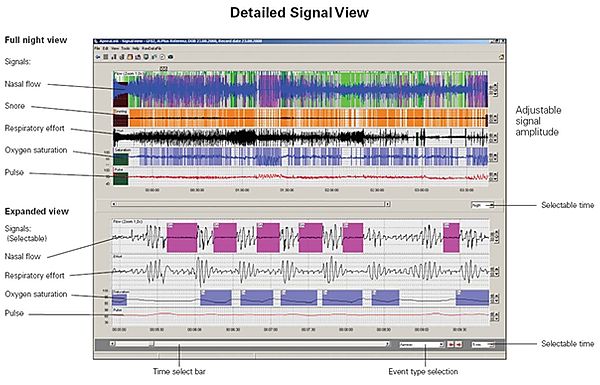Image resolution: width=600 pixels, height=385 pixels.
Task: Click the time select bar thumb
Action: (x=151, y=344)
